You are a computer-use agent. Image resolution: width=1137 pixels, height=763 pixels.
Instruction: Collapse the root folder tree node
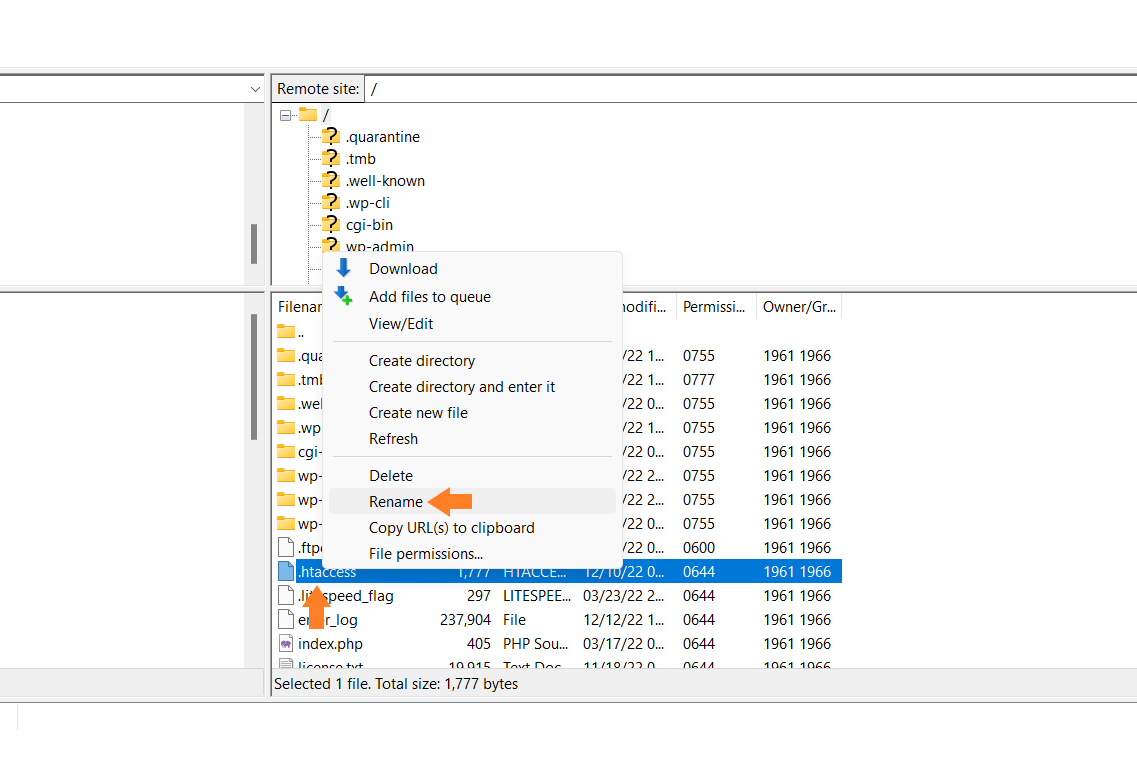tap(286, 115)
